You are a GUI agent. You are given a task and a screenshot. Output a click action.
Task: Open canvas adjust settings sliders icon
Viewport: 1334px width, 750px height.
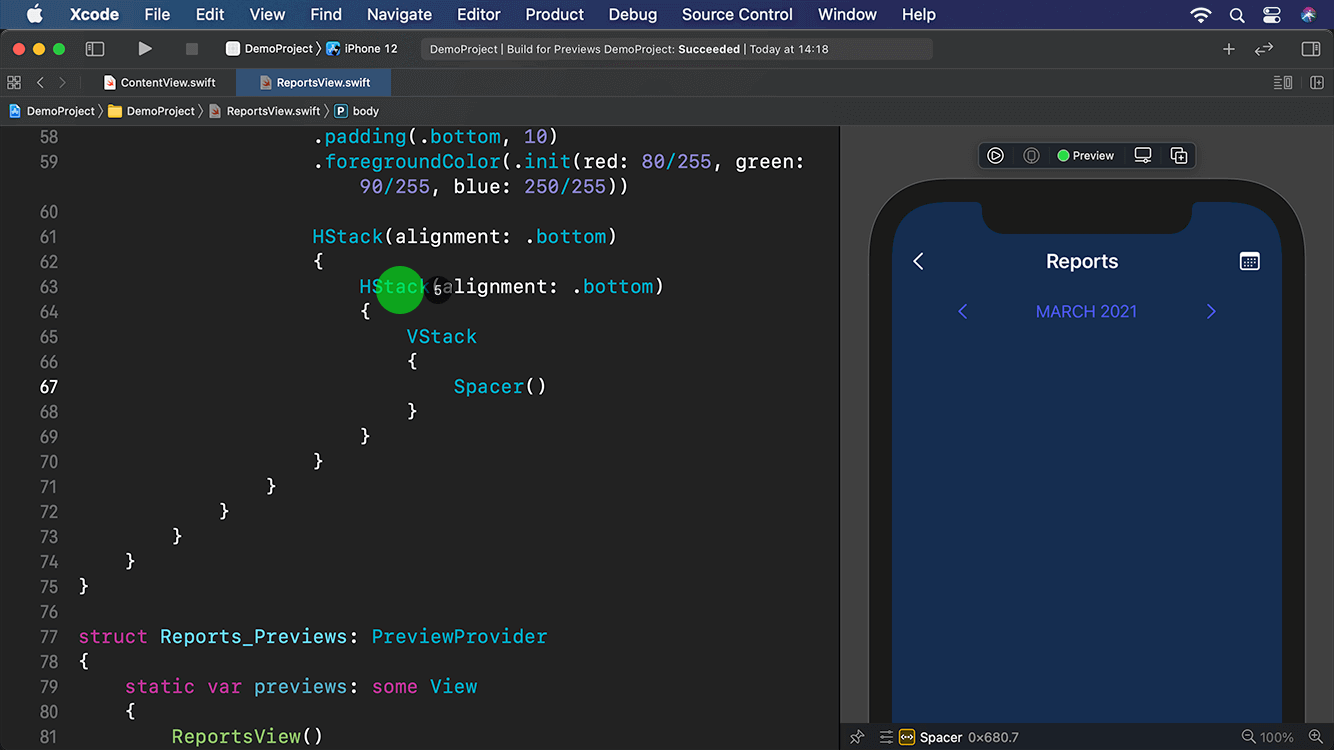[886, 737]
